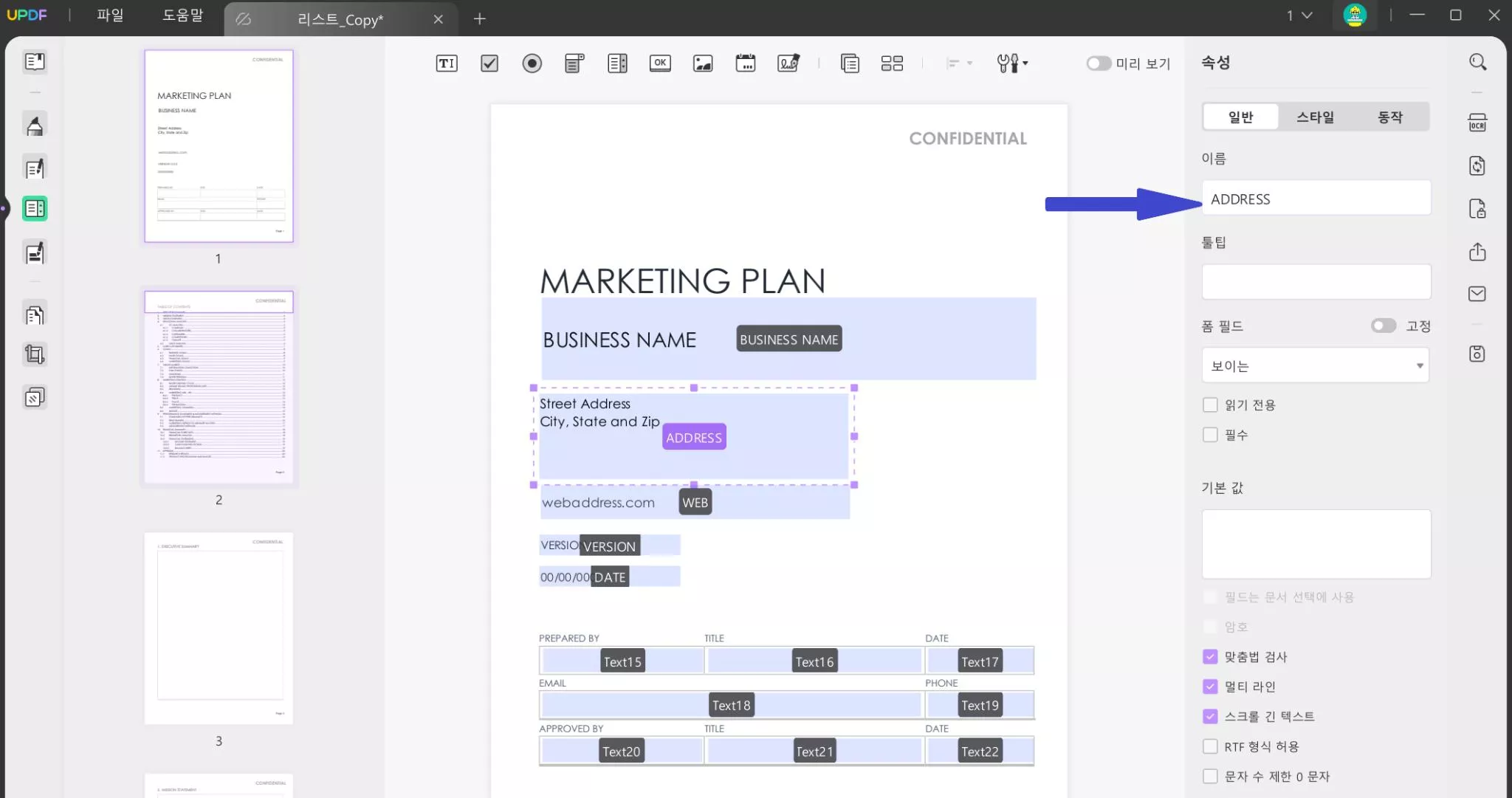Select page 3 thumbnail
The width and height of the screenshot is (1512, 798).
click(219, 628)
